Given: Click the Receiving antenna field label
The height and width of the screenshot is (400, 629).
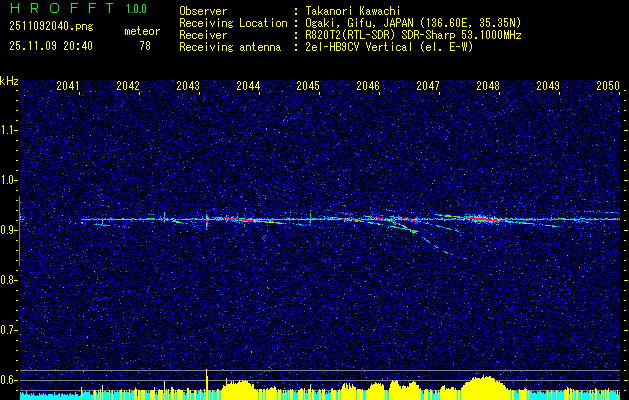Looking at the screenshot, I should [230, 47].
